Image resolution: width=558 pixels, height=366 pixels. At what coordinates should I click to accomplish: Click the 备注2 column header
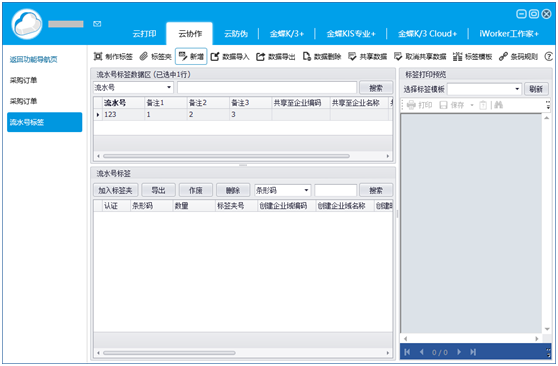[208, 103]
